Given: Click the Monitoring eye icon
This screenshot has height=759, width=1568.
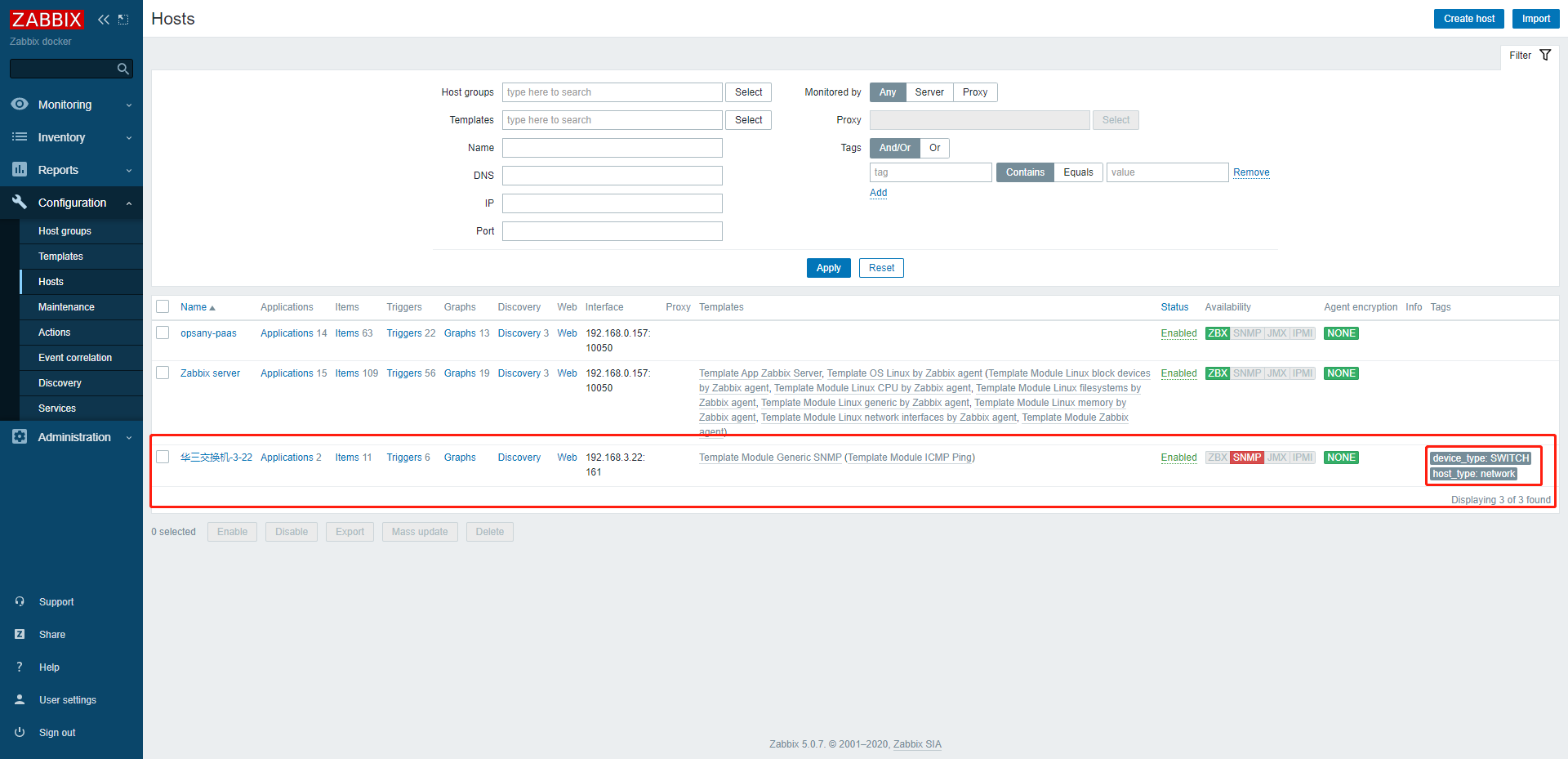Looking at the screenshot, I should pyautogui.click(x=20, y=104).
